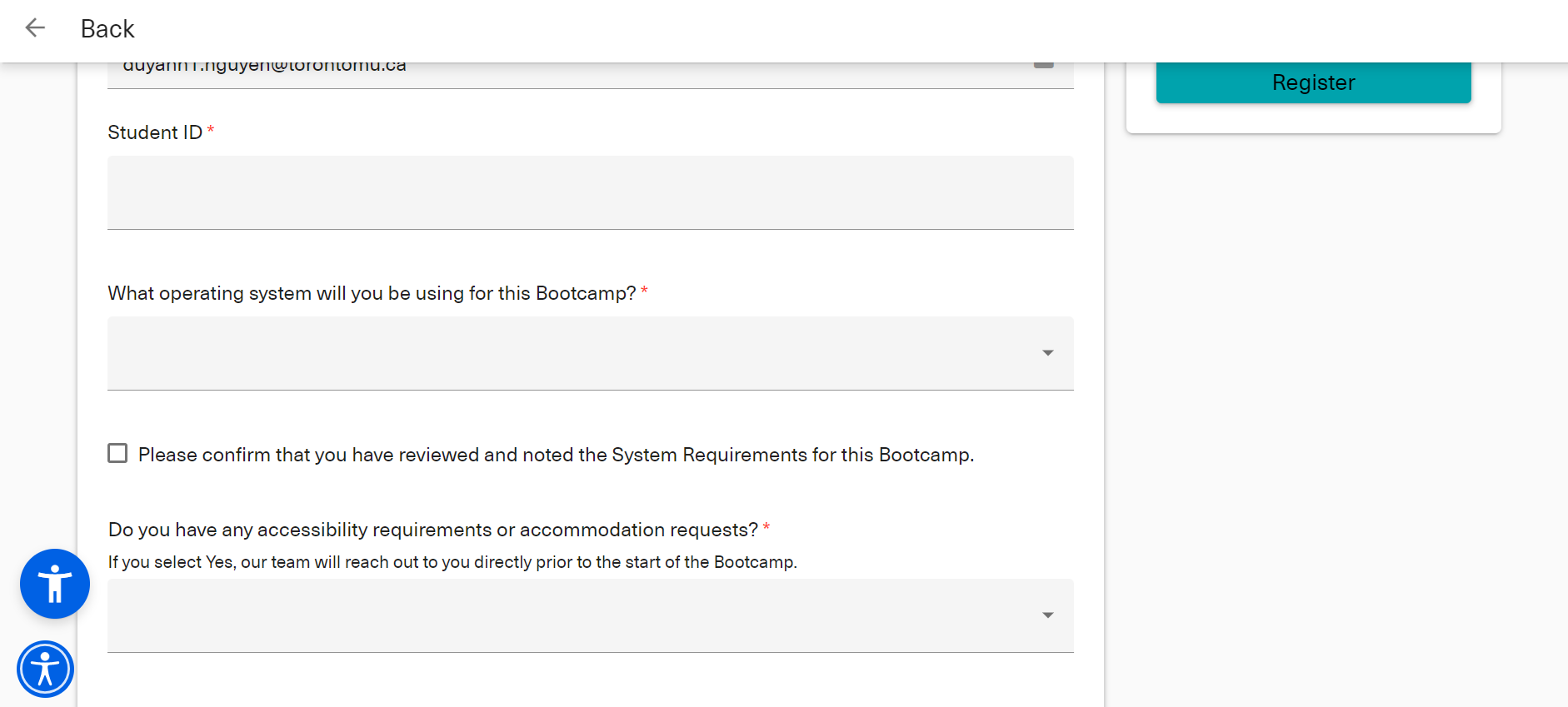Open the operating system selection field
Image resolution: width=1568 pixels, height=707 pixels.
click(x=575, y=353)
